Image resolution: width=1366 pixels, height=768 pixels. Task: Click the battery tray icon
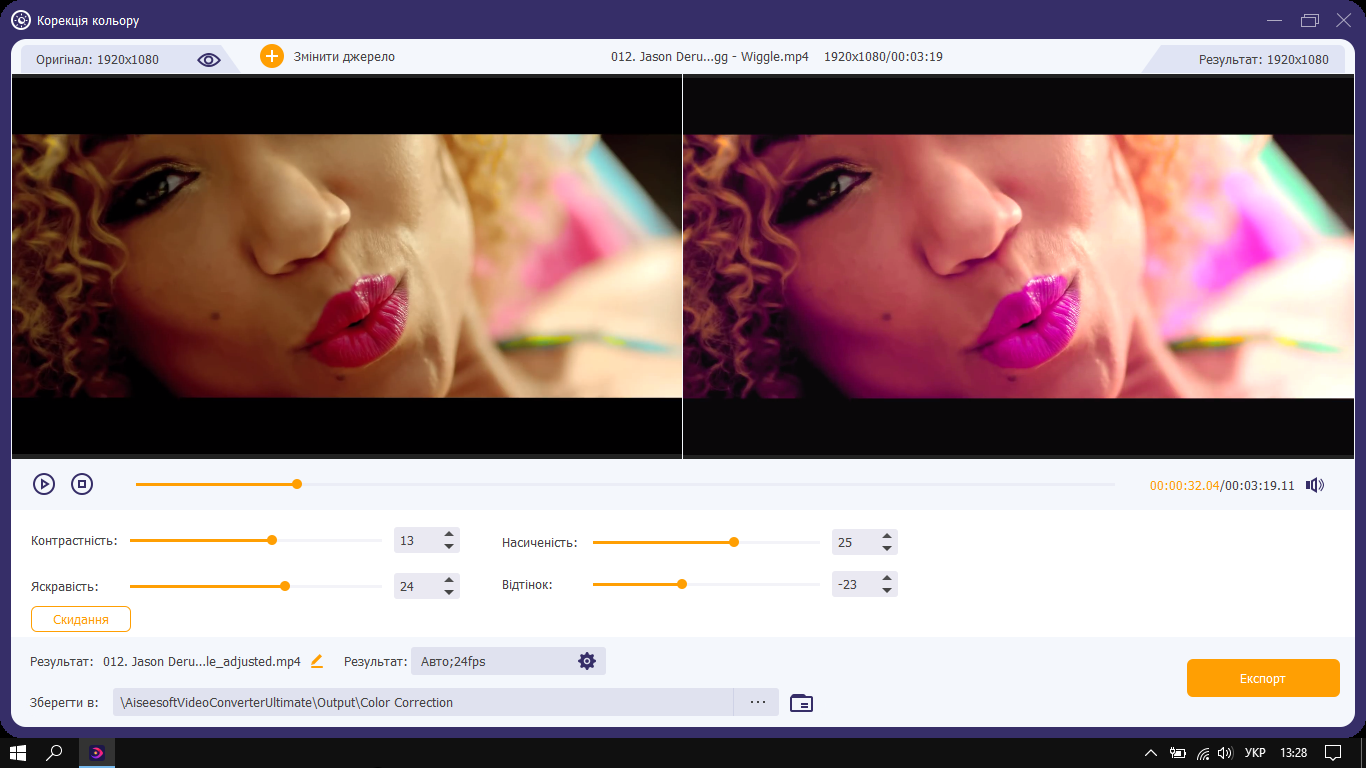pos(1178,753)
